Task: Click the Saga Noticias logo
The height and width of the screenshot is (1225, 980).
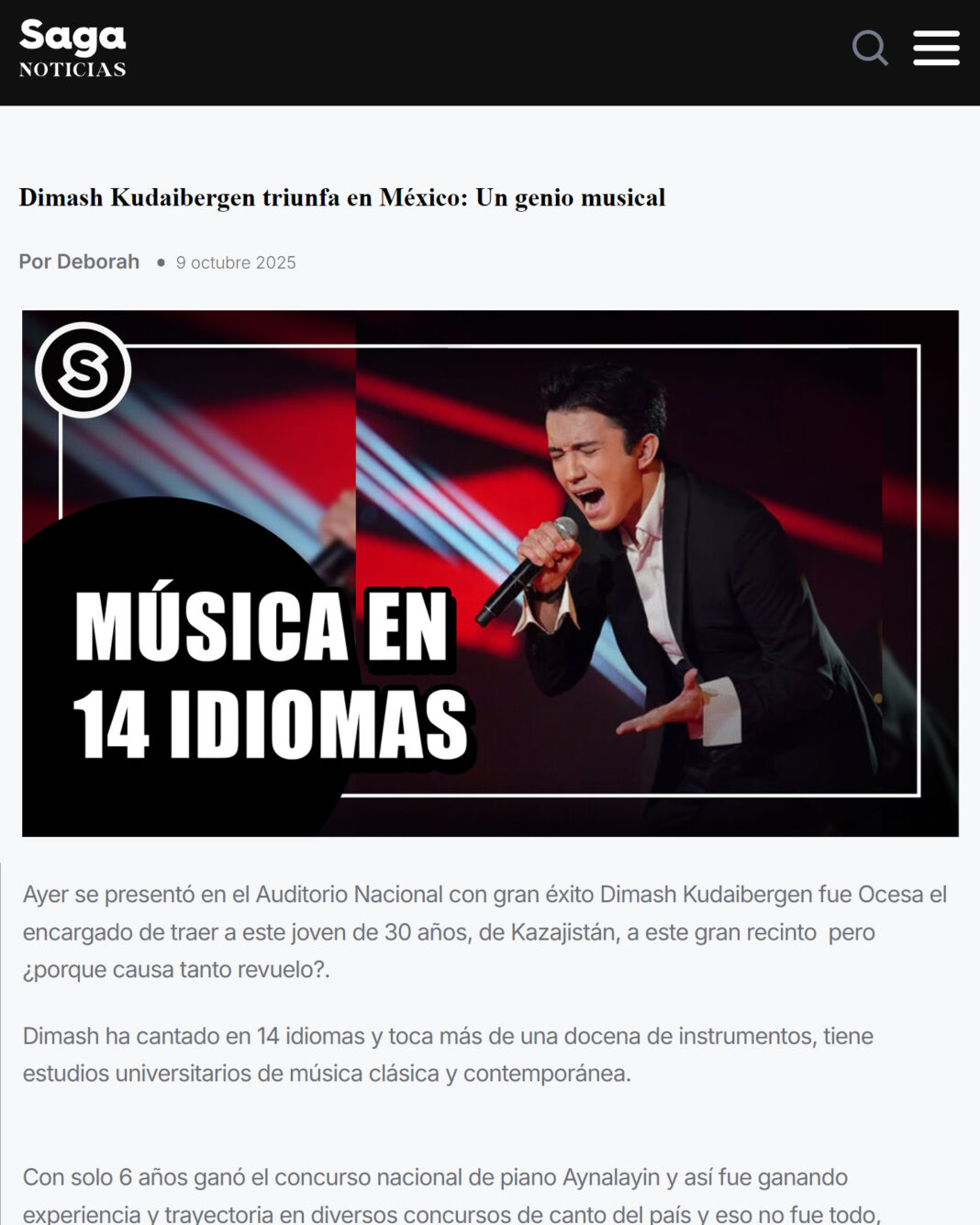Action: 72,49
